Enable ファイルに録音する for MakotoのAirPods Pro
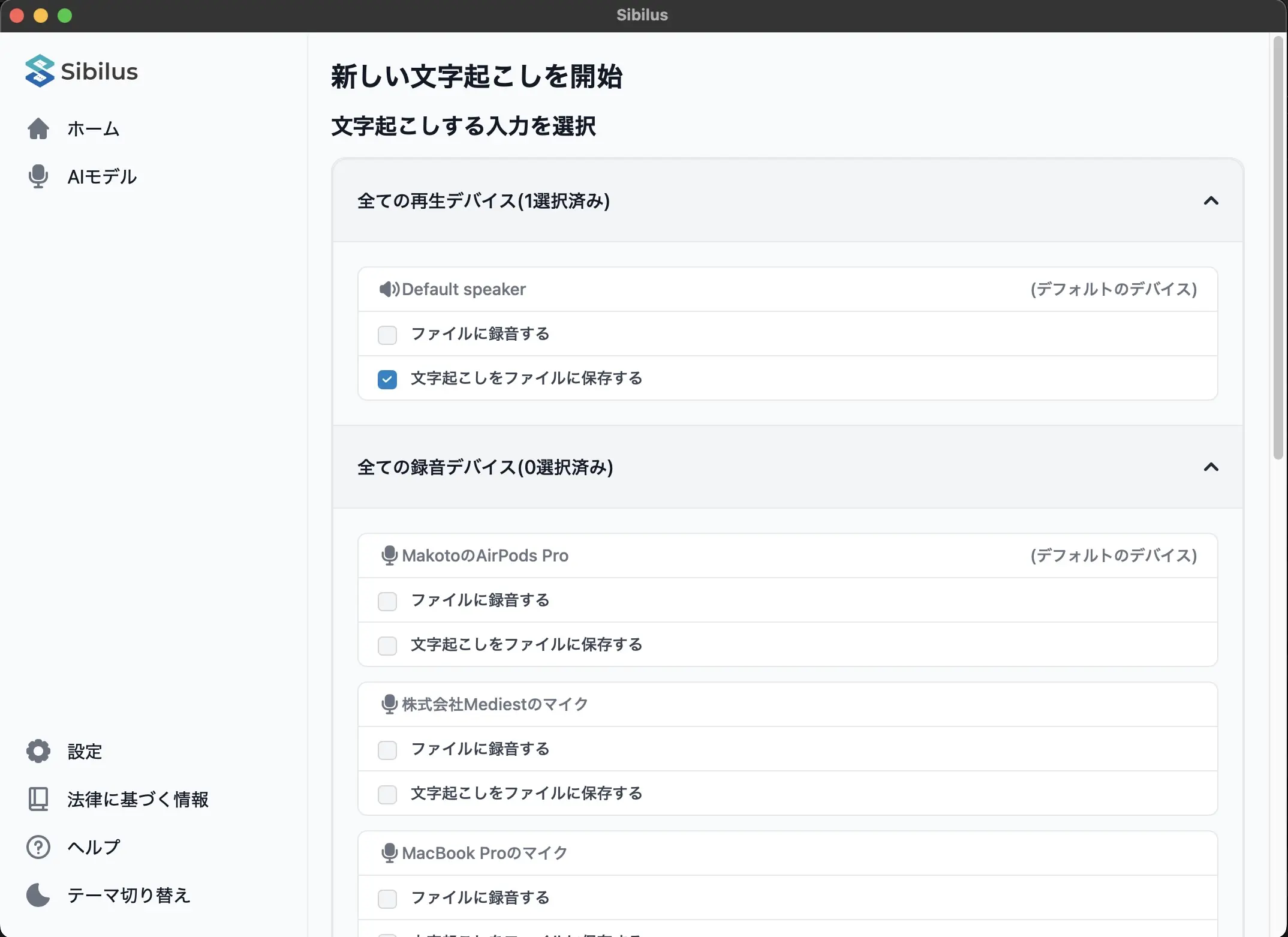 [387, 601]
